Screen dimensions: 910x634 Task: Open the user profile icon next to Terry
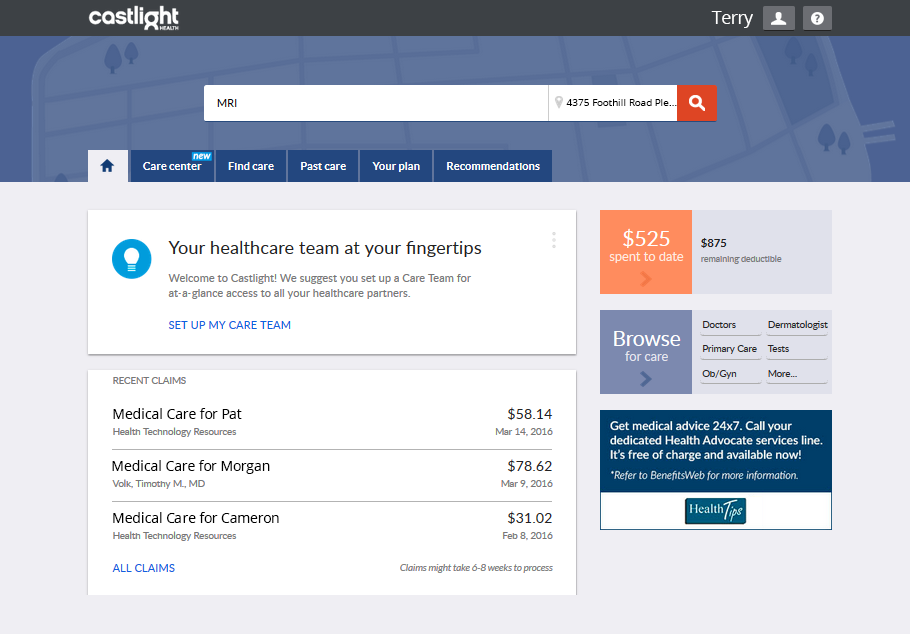[778, 18]
